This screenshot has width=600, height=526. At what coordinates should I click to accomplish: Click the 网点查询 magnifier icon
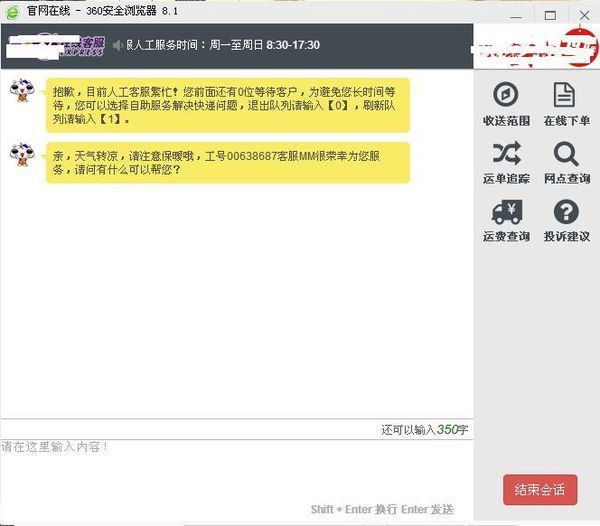(565, 153)
